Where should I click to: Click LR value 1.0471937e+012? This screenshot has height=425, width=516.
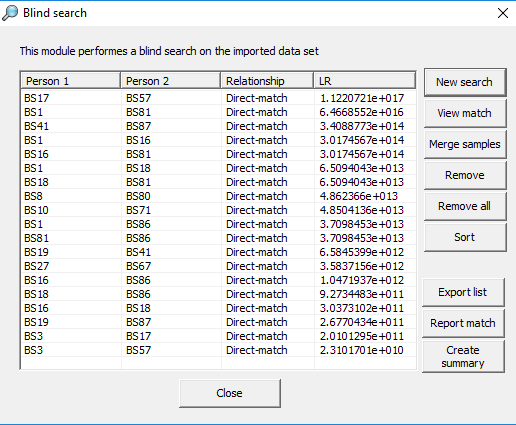(362, 280)
